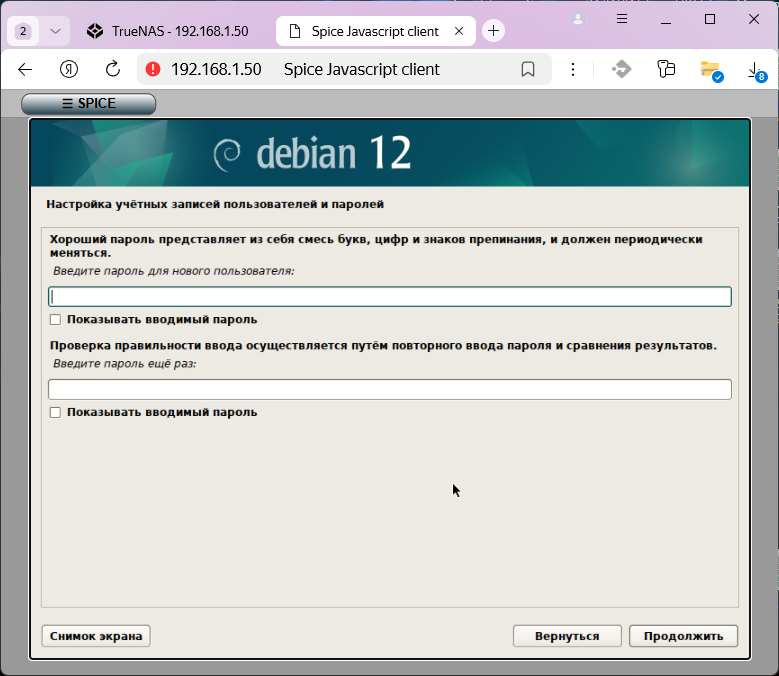Bookmark this page with the bookmark icon

tap(528, 69)
